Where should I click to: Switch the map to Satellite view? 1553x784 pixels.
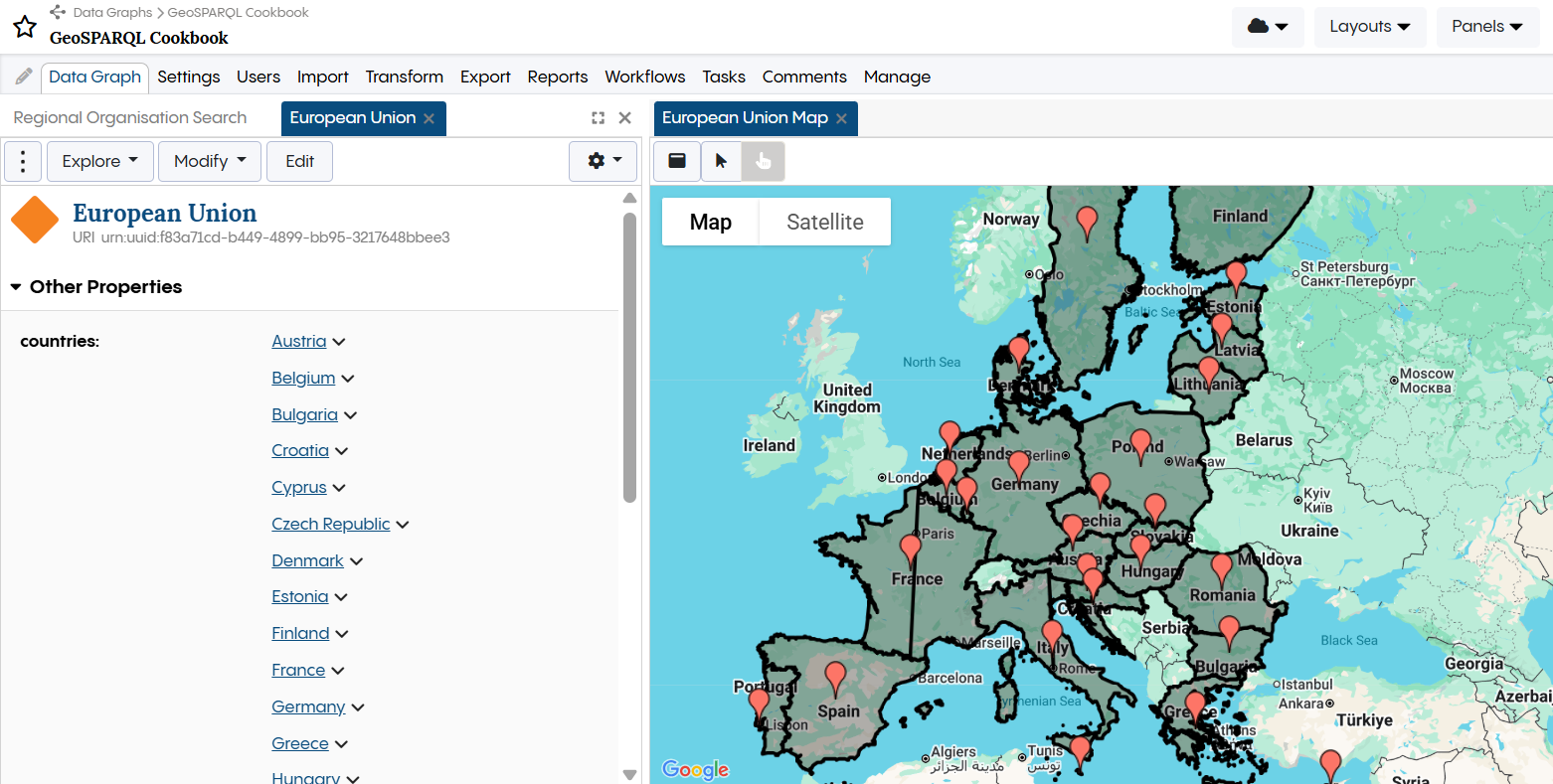(824, 222)
